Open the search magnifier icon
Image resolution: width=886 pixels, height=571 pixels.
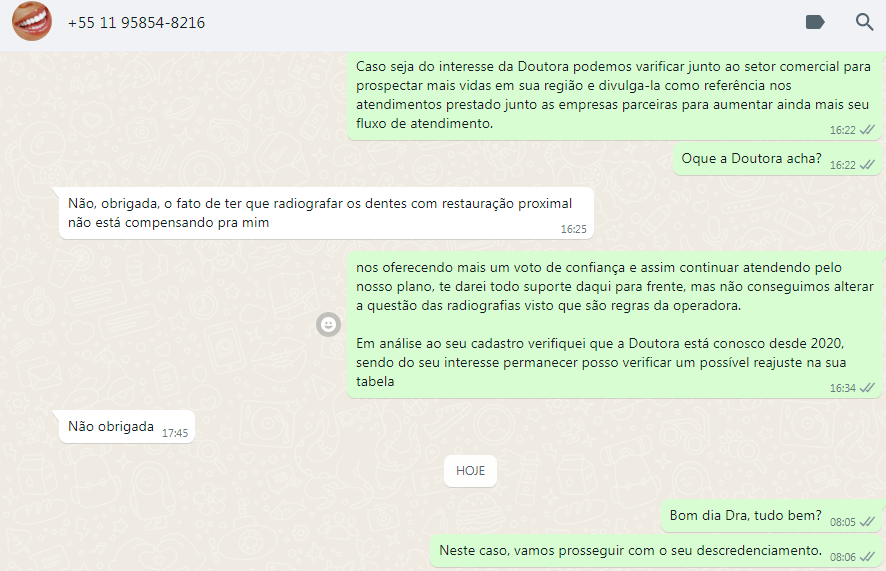point(864,22)
